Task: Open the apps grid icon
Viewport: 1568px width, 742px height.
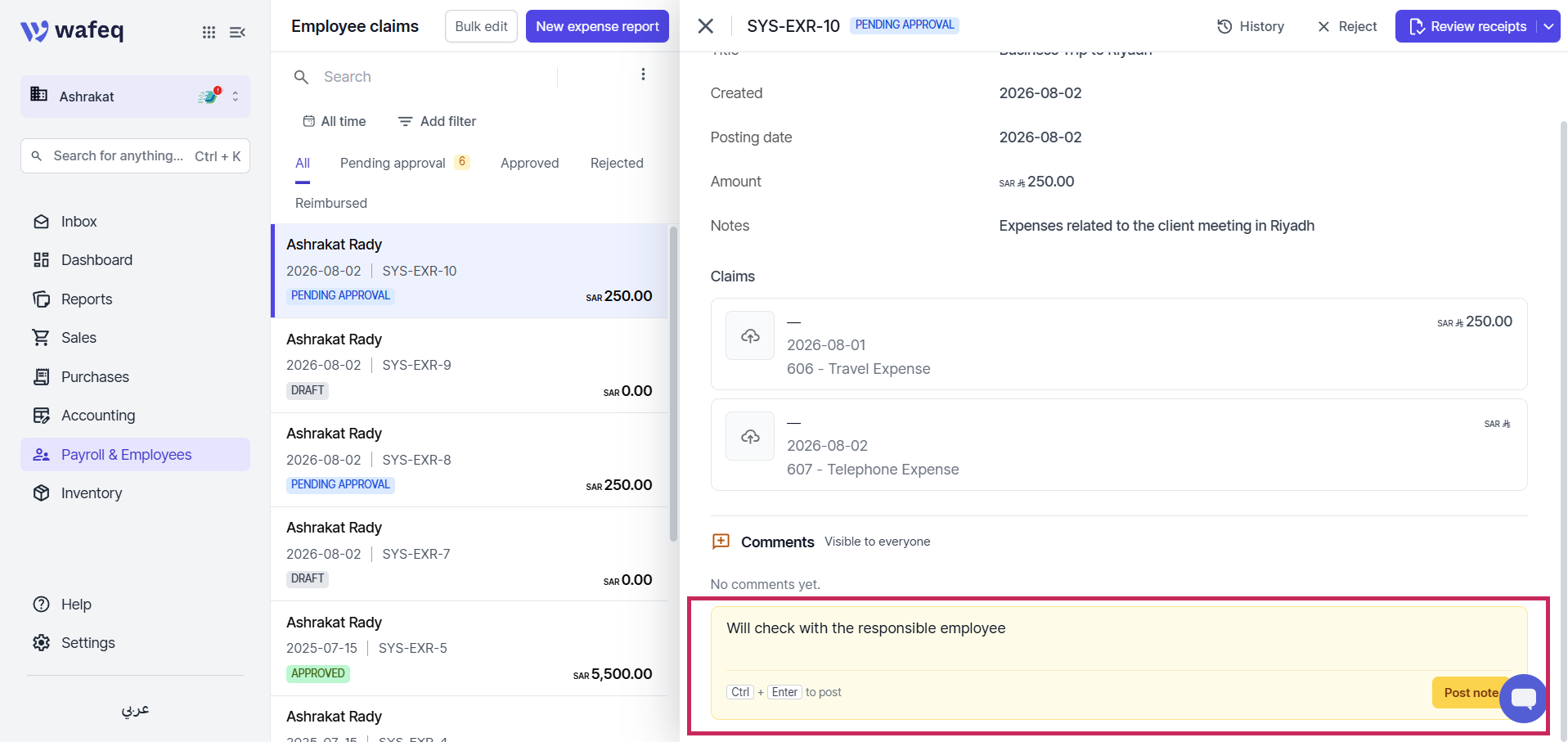Action: (x=209, y=32)
